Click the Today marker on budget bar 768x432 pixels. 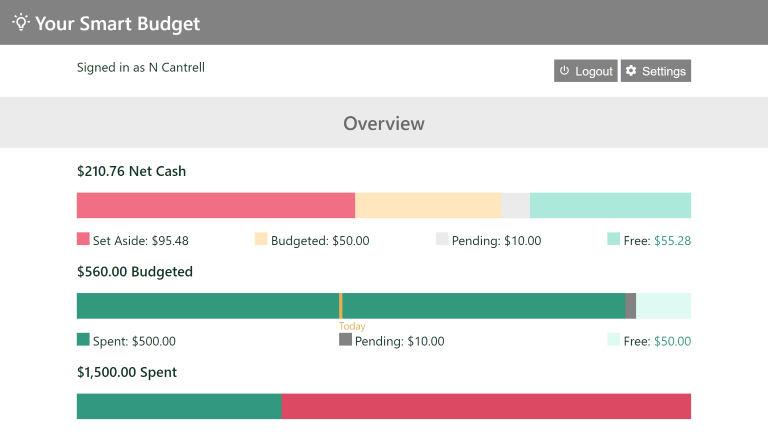click(341, 306)
